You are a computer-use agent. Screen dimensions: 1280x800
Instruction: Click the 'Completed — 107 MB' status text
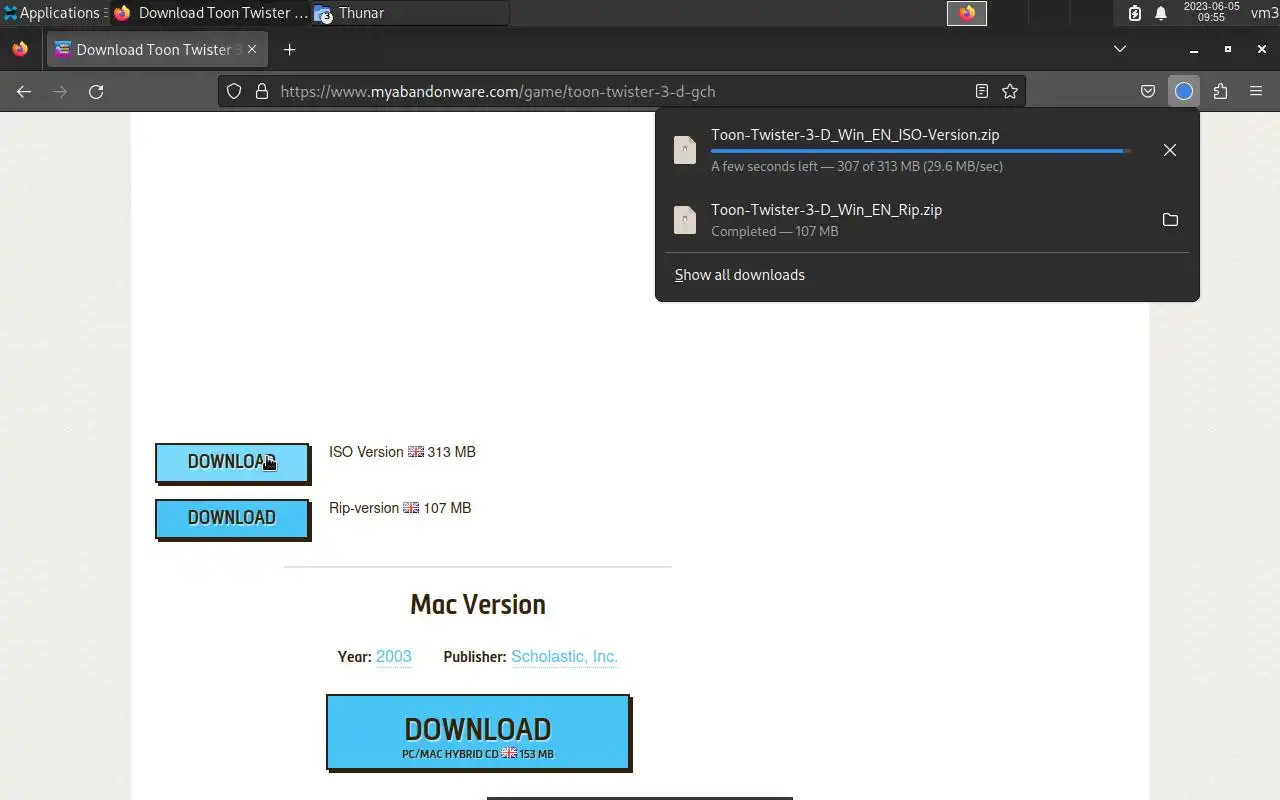pos(775,231)
